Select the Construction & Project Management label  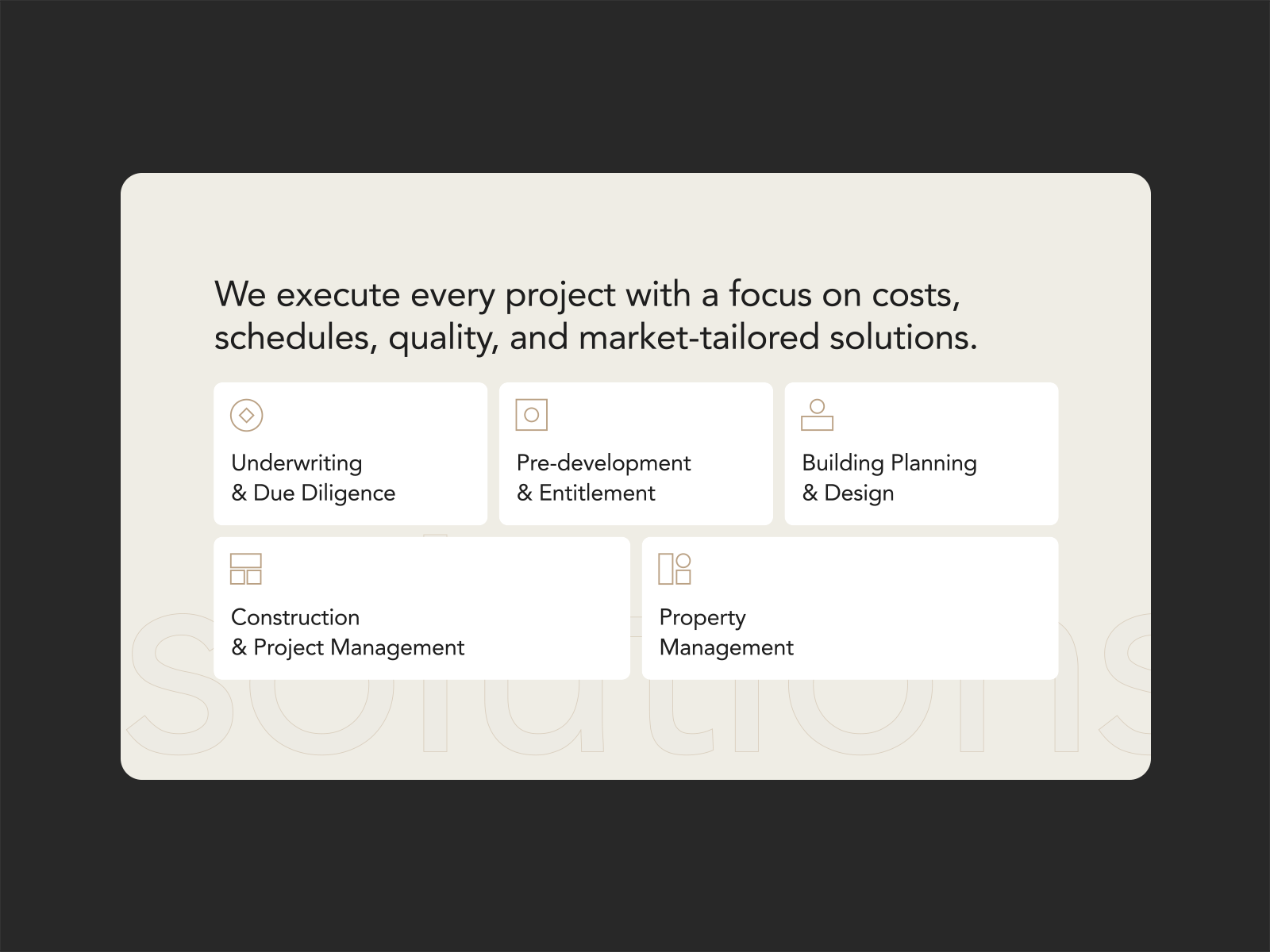348,632
